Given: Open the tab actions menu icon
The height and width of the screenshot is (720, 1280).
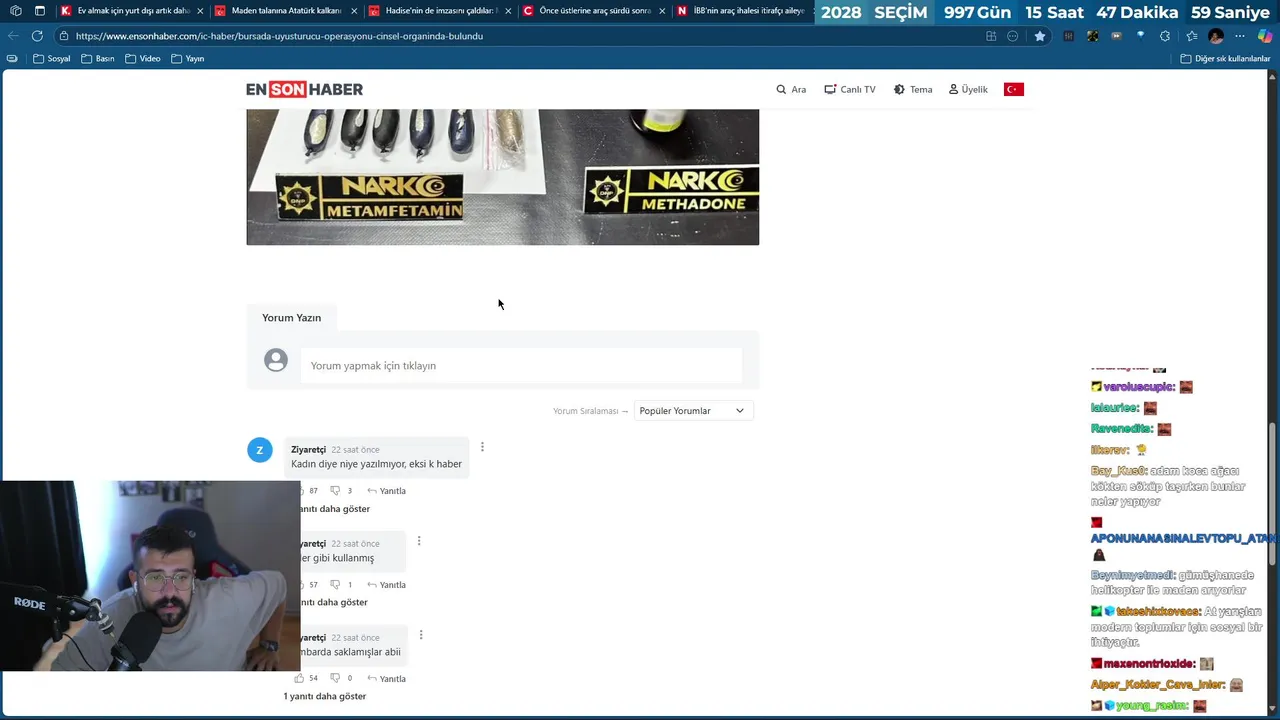Looking at the screenshot, I should 40,11.
